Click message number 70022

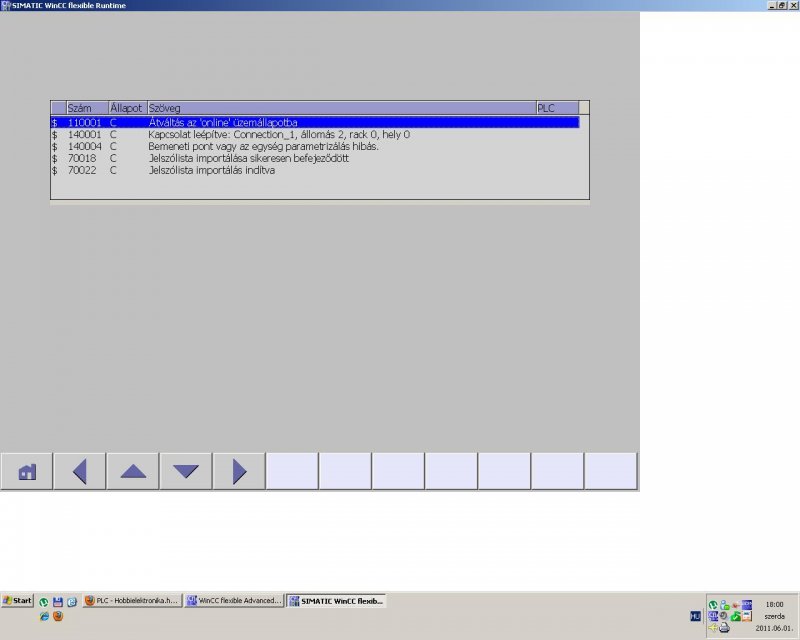[x=82, y=170]
